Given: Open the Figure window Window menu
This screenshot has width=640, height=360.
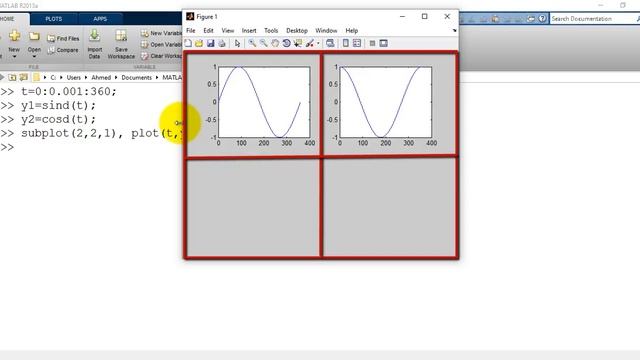Looking at the screenshot, I should tap(326, 31).
